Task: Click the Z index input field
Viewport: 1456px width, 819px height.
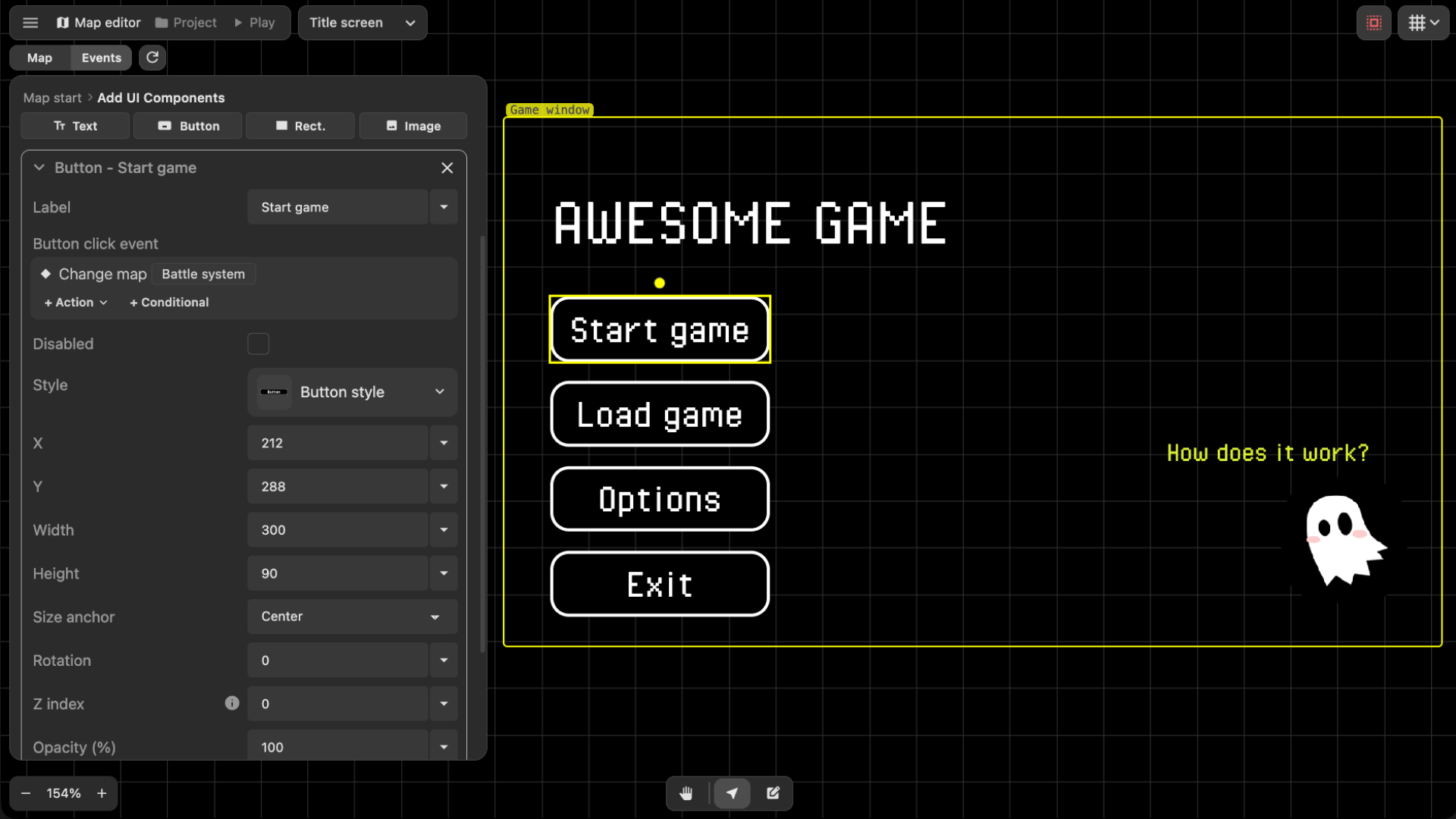Action: pos(338,704)
